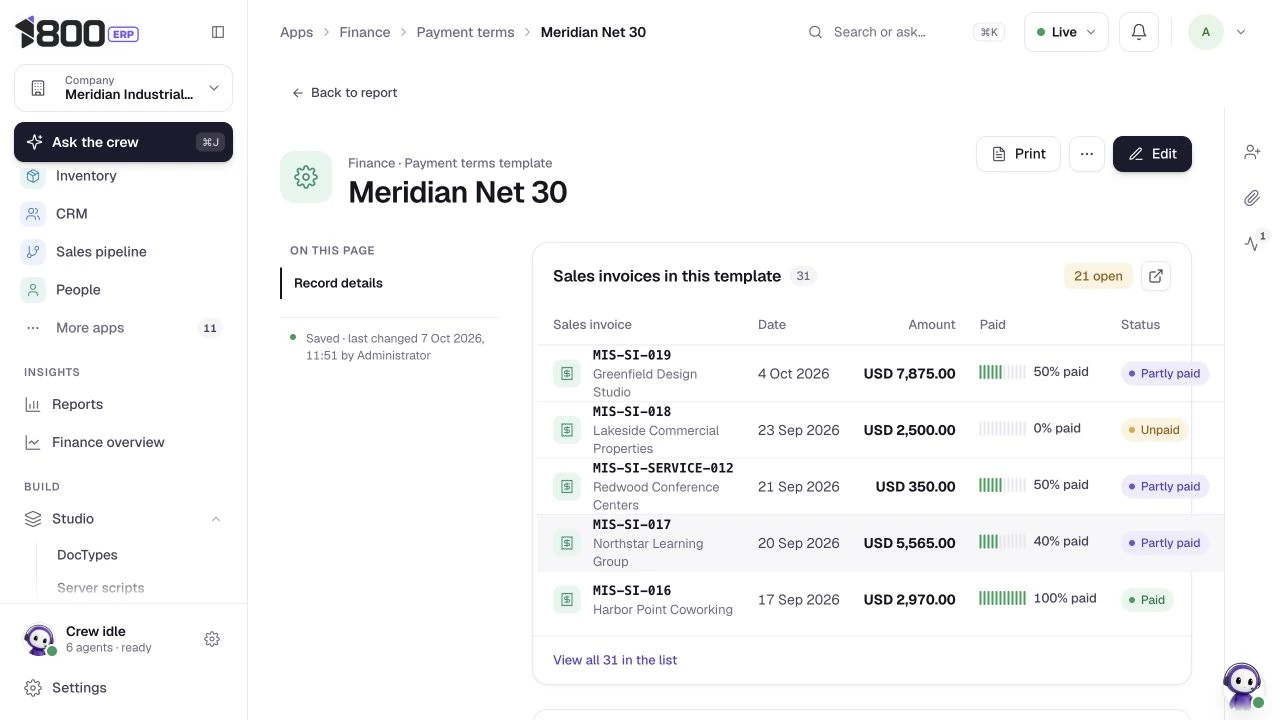
Task: Open sales invoices list in new view
Action: pyautogui.click(x=1156, y=276)
